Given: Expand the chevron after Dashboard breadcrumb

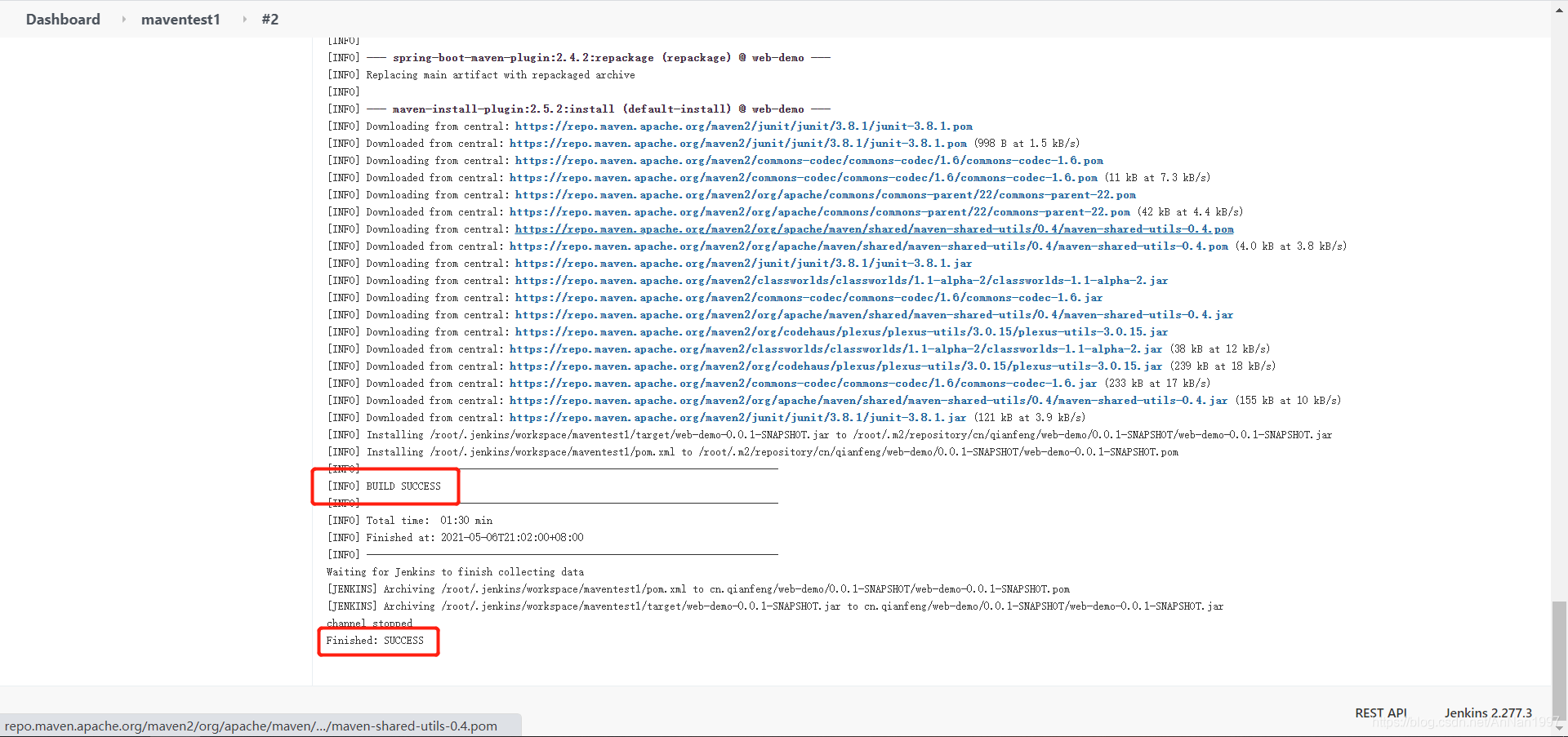Looking at the screenshot, I should click(x=123, y=19).
